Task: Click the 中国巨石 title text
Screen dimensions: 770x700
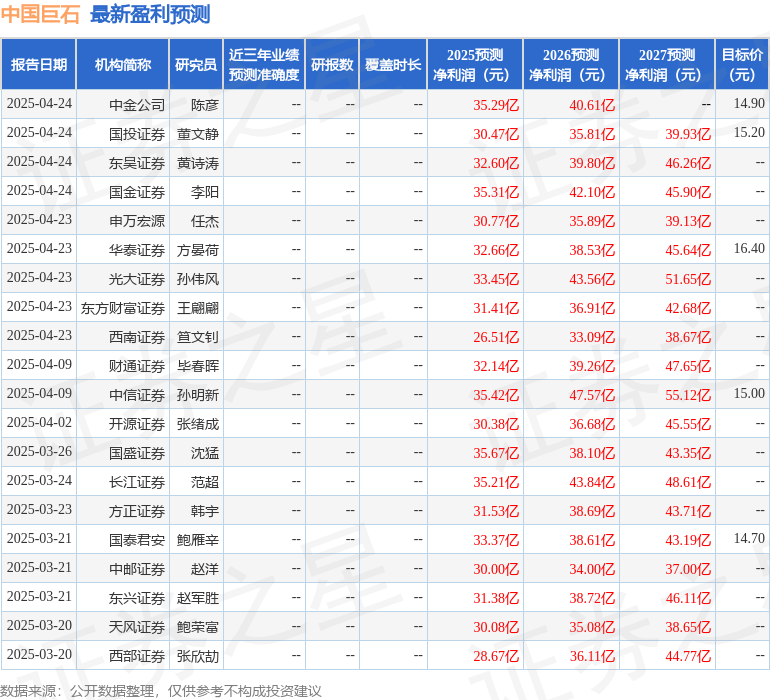Action: [x=40, y=14]
